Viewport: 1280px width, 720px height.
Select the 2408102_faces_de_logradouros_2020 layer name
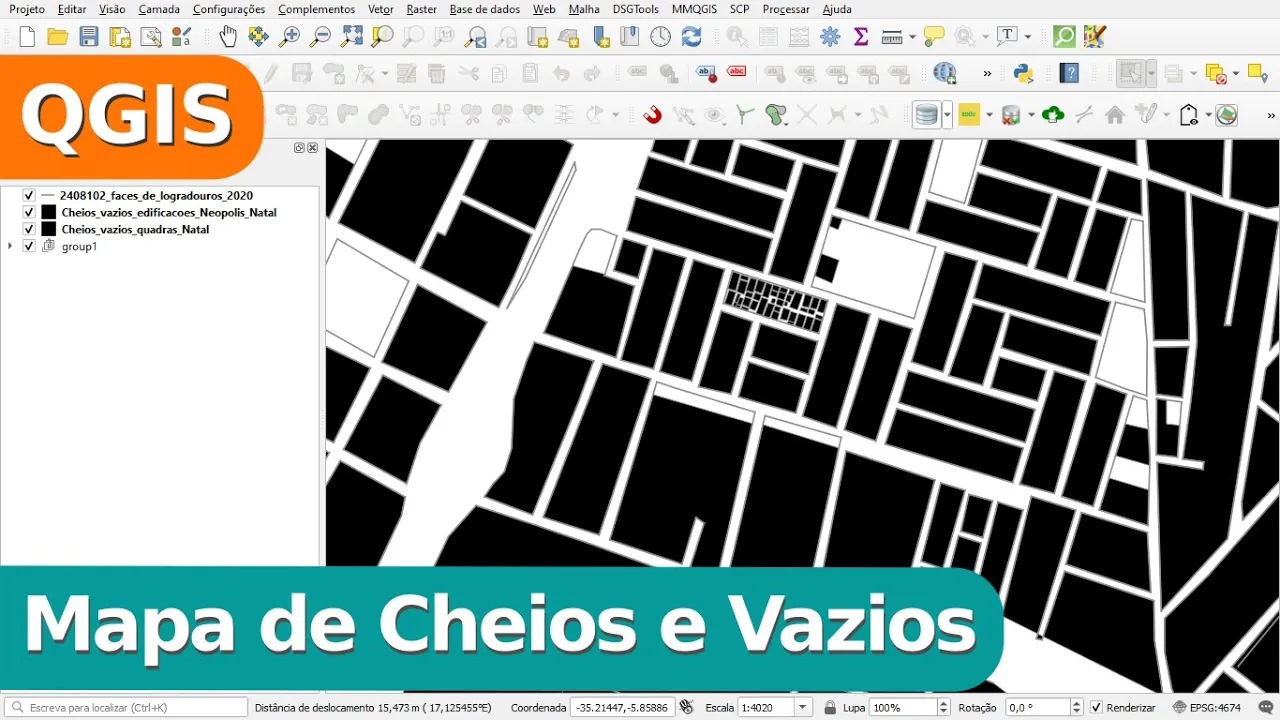pos(156,196)
